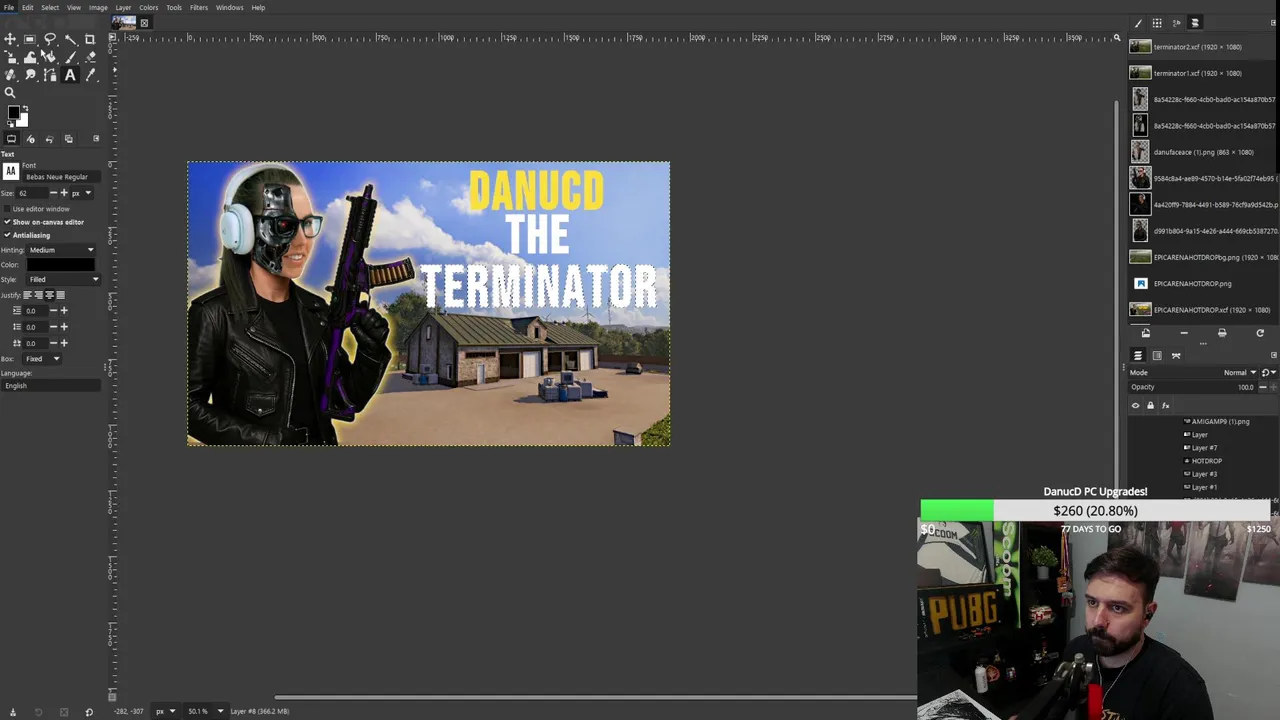Set text justify to filled
Screen dimensions: 1280x720
point(61,295)
